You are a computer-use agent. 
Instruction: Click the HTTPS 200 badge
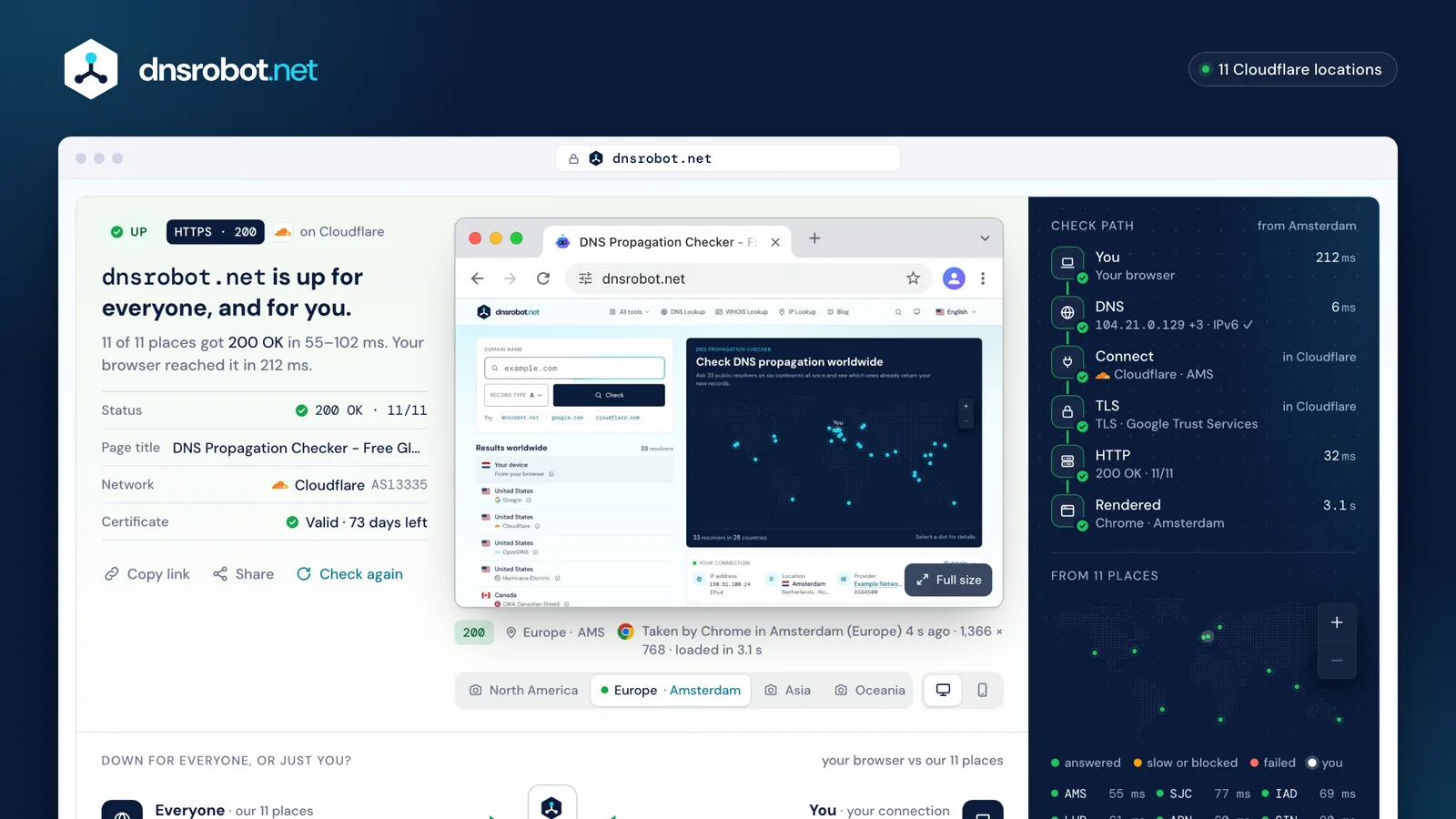[215, 232]
